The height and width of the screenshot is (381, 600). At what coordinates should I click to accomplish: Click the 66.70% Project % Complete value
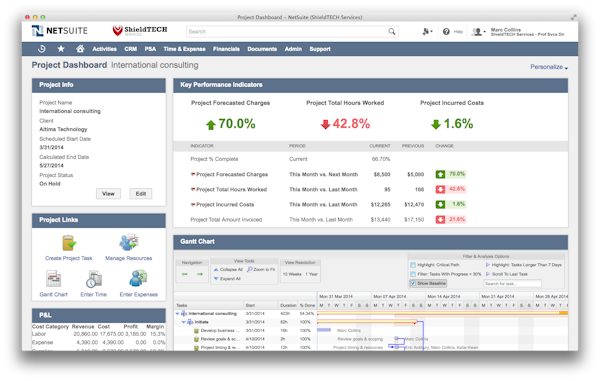pos(381,159)
